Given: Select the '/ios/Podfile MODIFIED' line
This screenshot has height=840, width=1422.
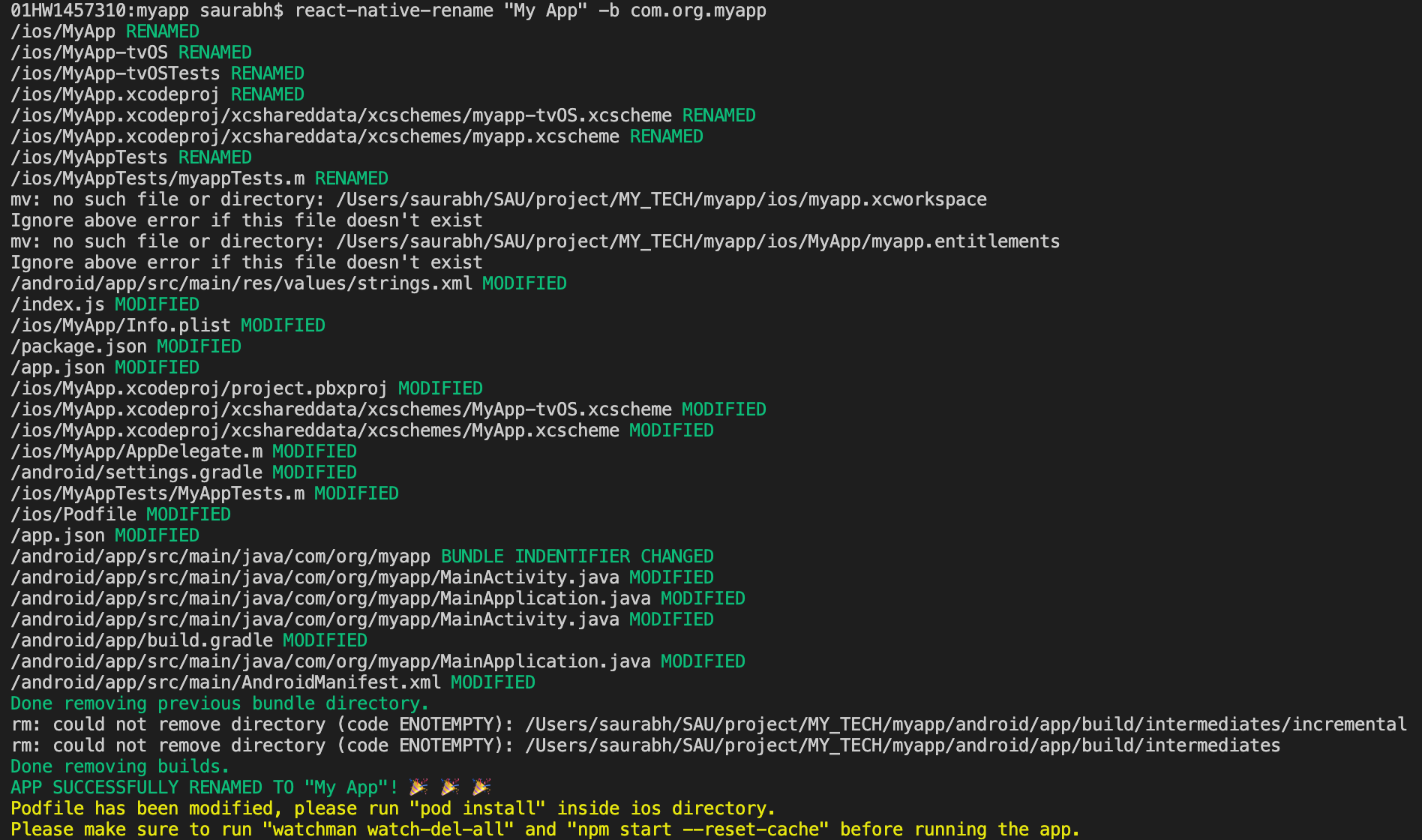Looking at the screenshot, I should click(121, 515).
